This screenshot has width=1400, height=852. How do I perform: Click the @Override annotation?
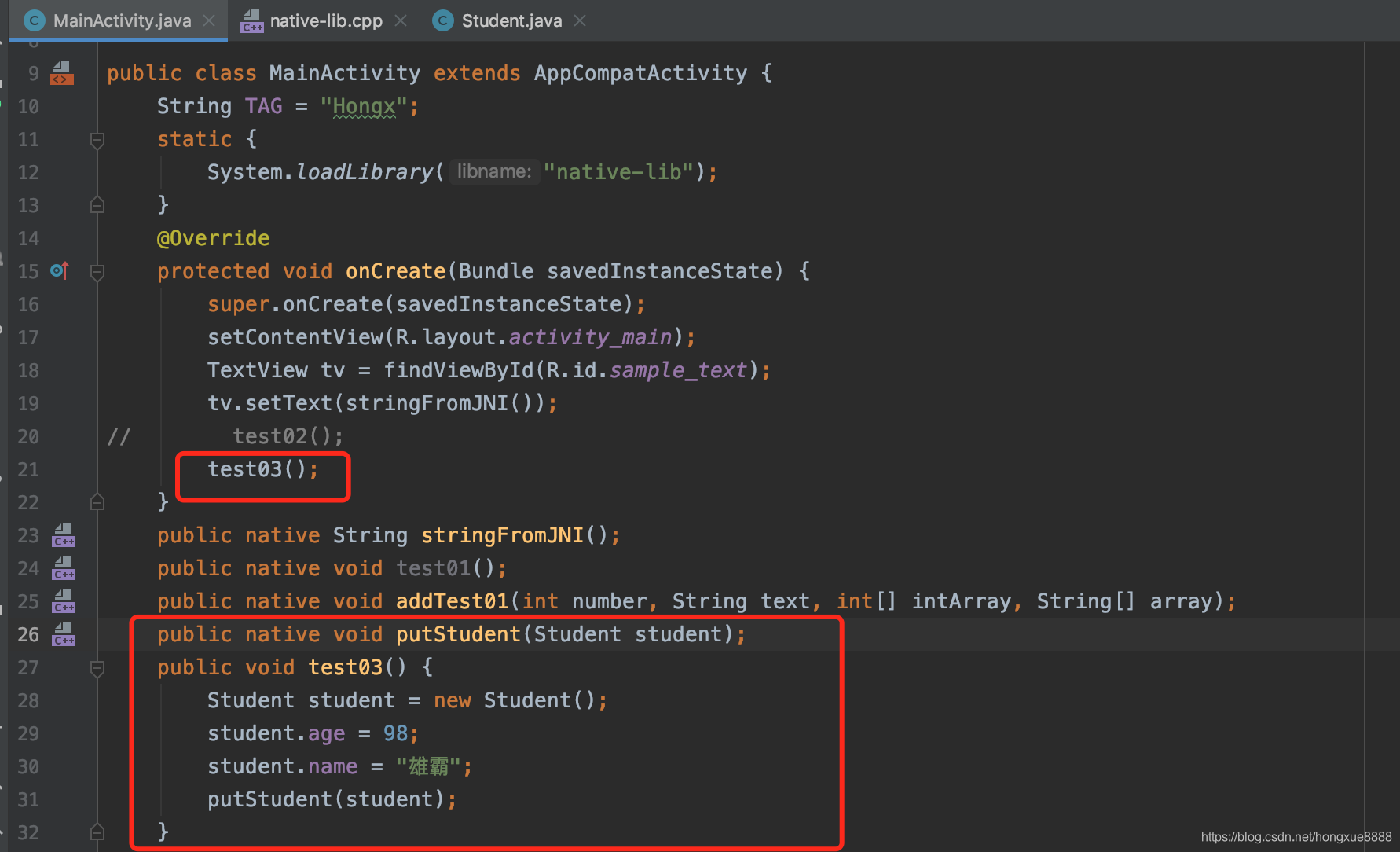tap(213, 238)
